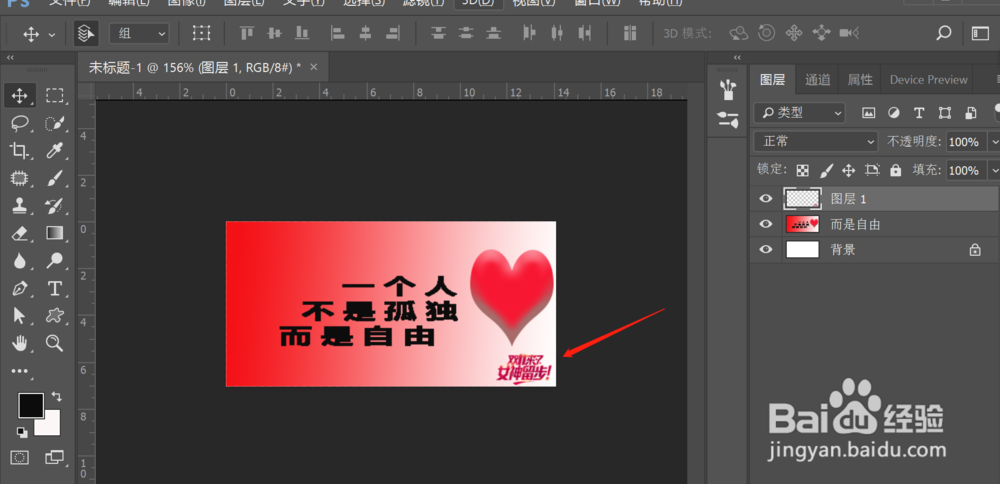Screen dimensions: 1000x484
Task: Select the Crop tool
Action: [x=19, y=150]
